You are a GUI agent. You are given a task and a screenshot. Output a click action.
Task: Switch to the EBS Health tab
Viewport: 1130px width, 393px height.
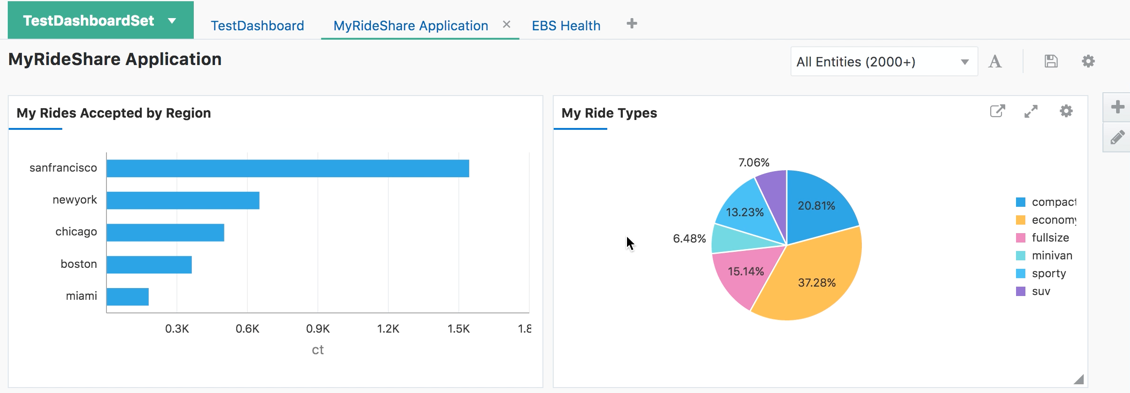(x=566, y=25)
